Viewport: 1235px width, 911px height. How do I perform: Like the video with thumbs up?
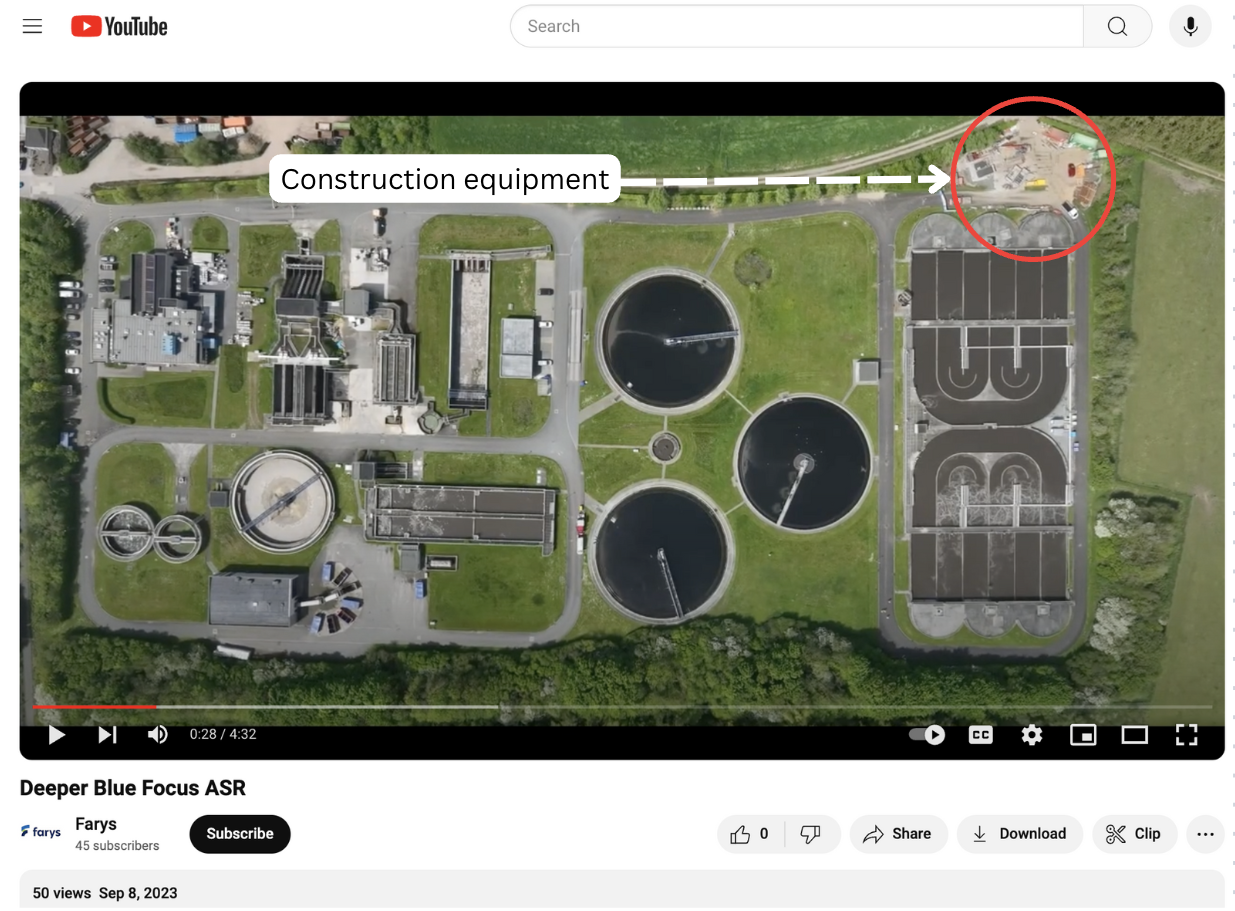pyautogui.click(x=751, y=834)
